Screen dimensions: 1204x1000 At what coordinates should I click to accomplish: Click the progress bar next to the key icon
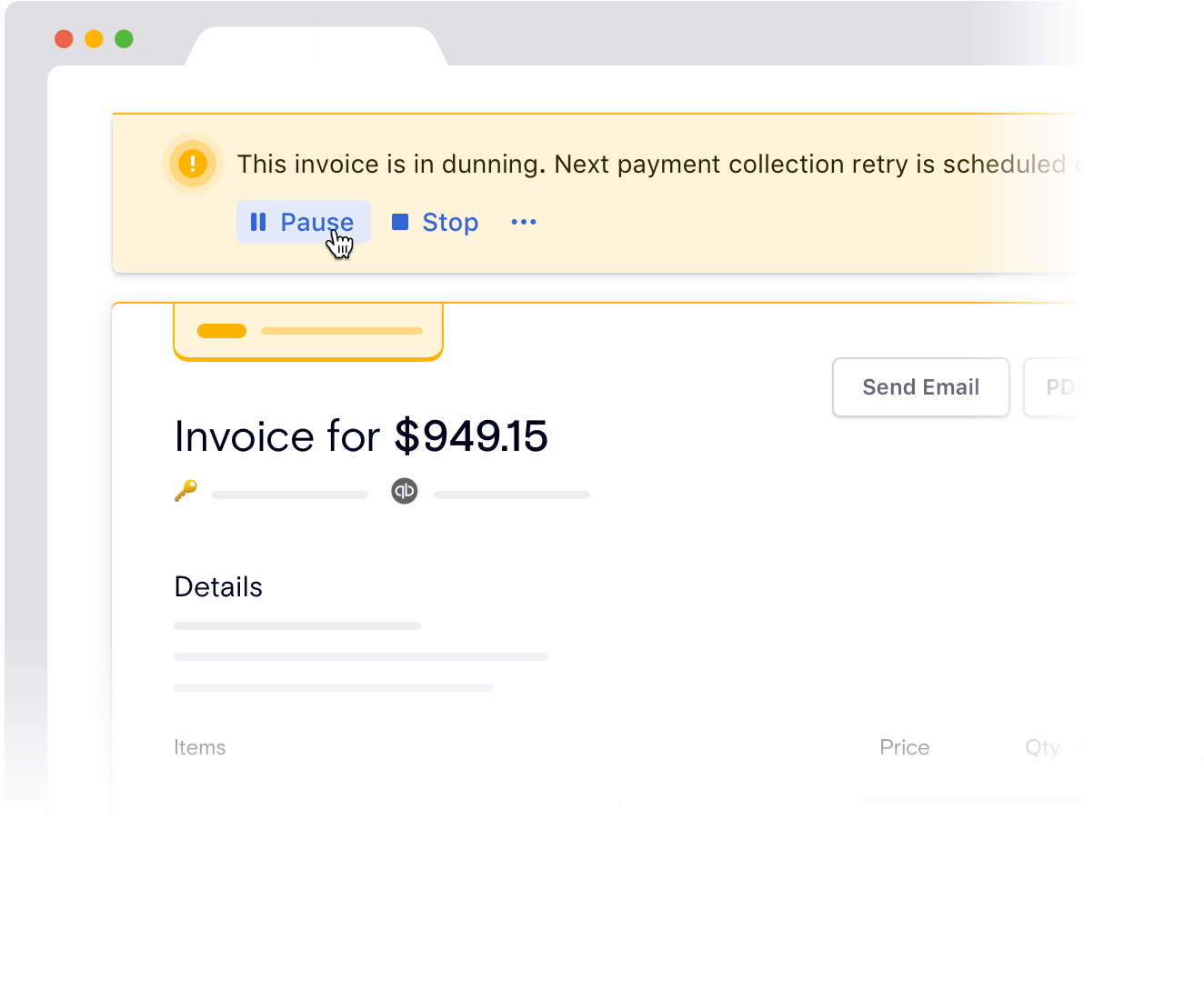[289, 495]
